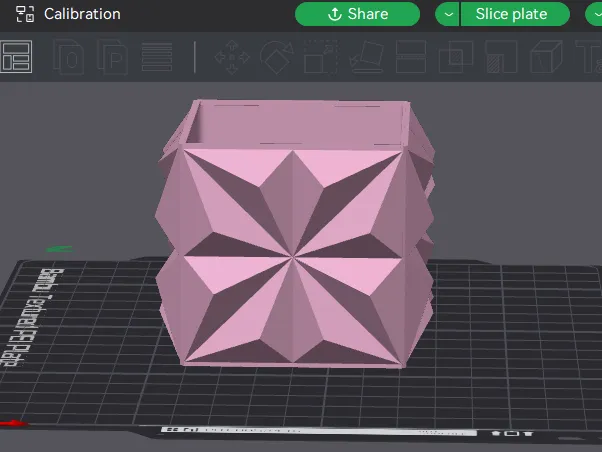Select the horizontal-lines layer height tool
The width and height of the screenshot is (602, 452).
[x=157, y=57]
